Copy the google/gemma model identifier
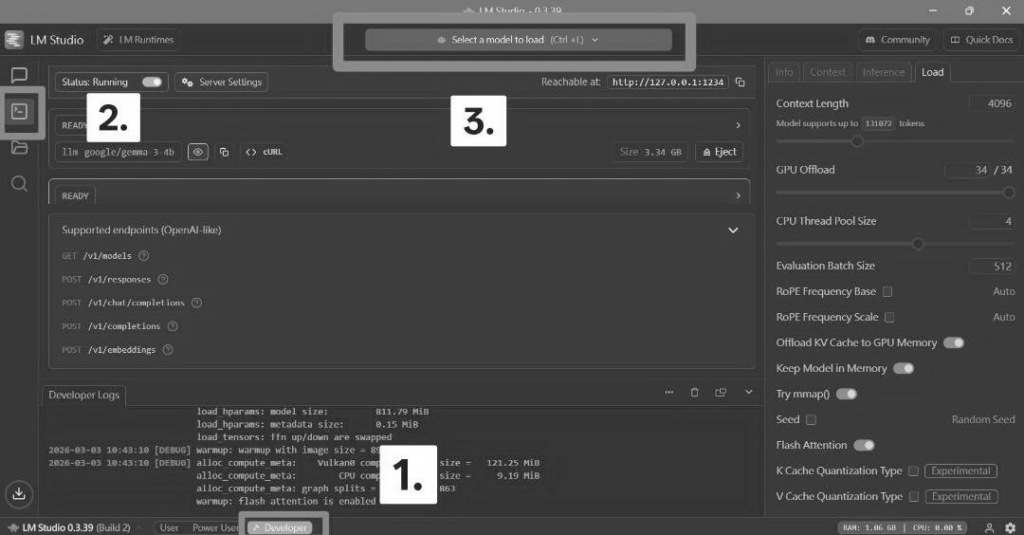The width and height of the screenshot is (1024, 535). [224, 152]
